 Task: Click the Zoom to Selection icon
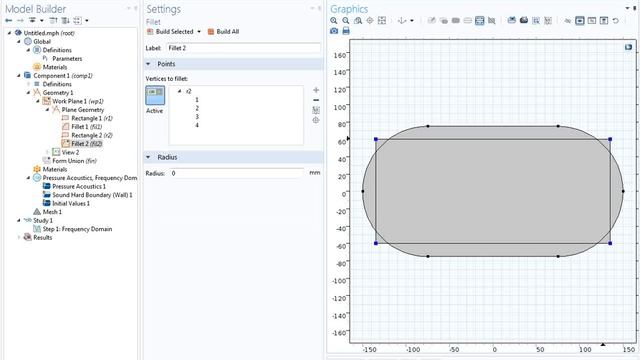point(370,20)
